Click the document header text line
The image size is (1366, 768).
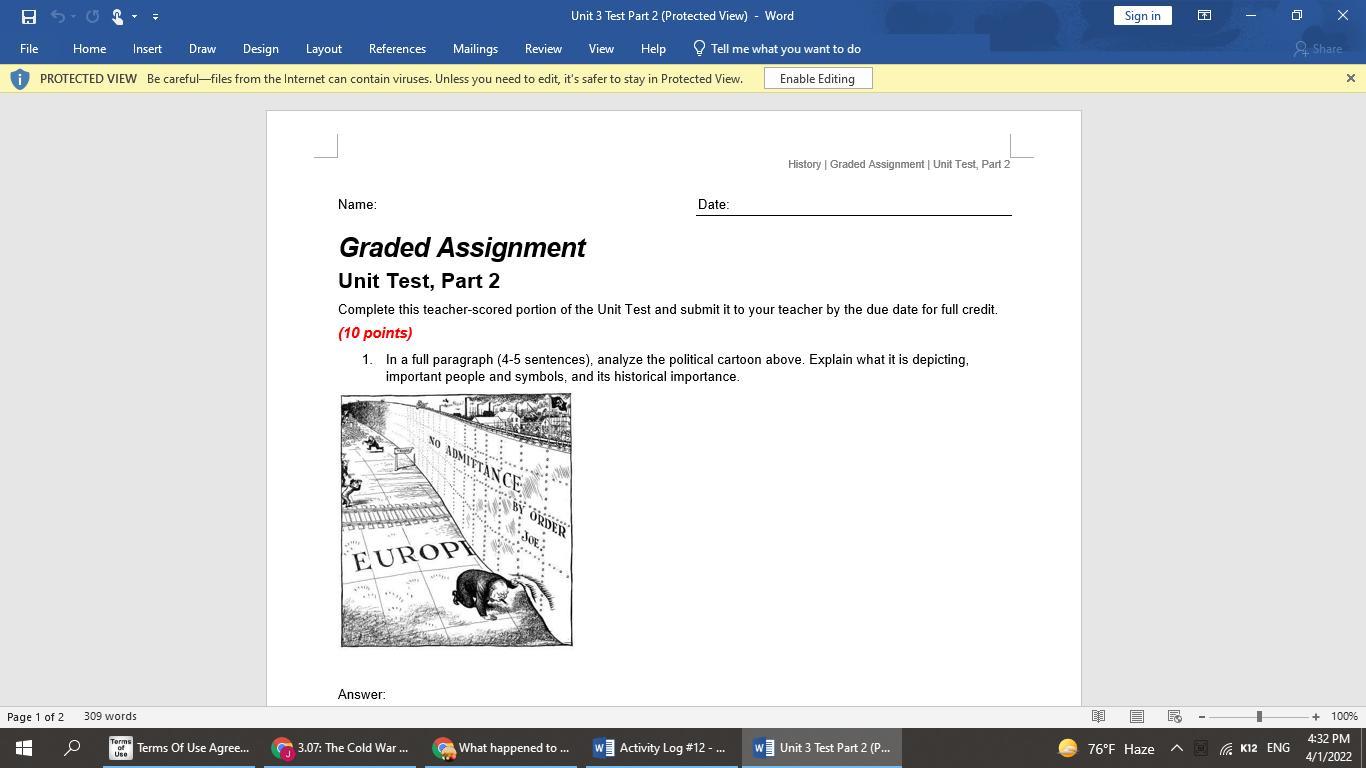click(899, 164)
